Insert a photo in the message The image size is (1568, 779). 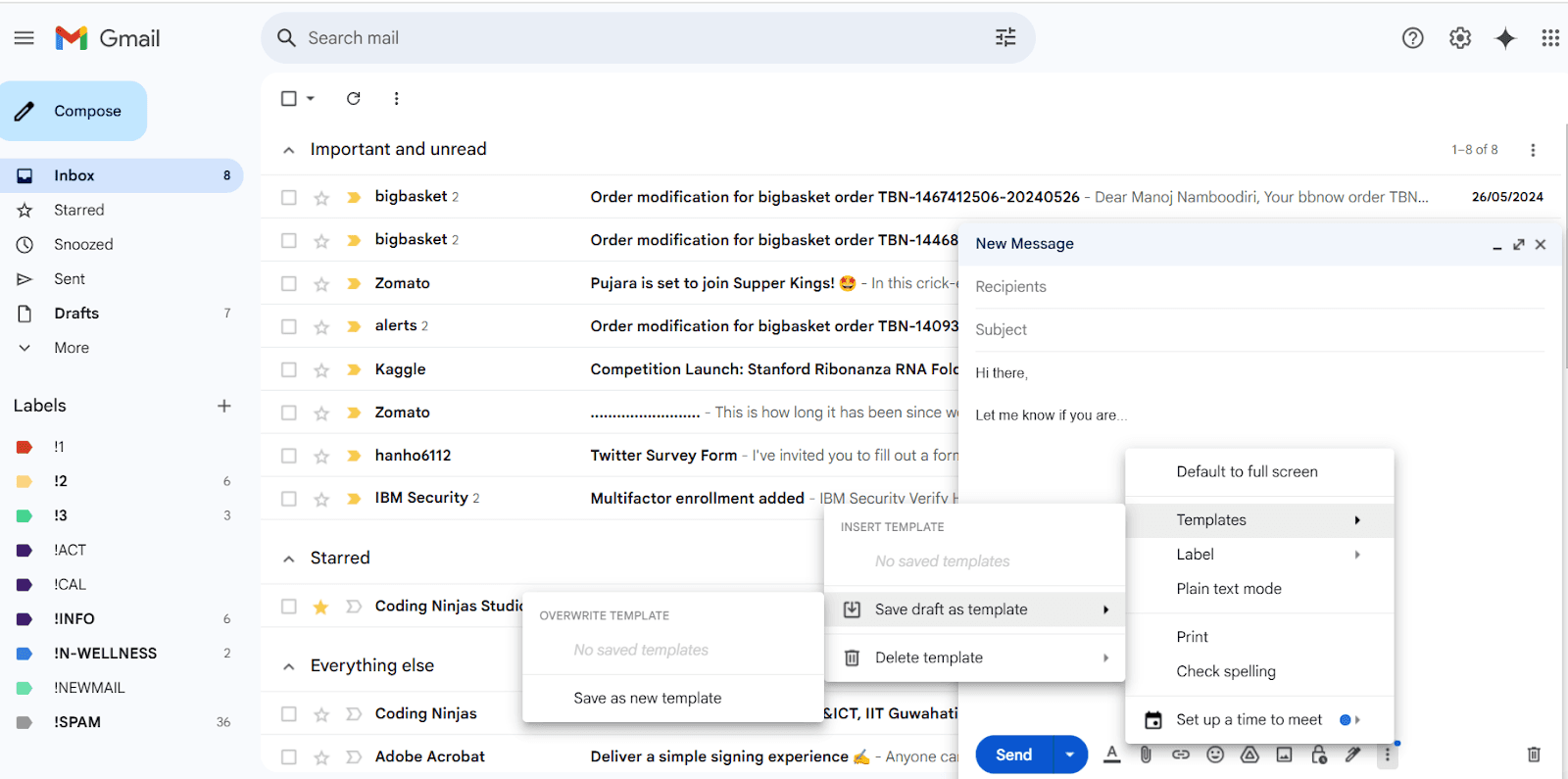click(x=1284, y=755)
